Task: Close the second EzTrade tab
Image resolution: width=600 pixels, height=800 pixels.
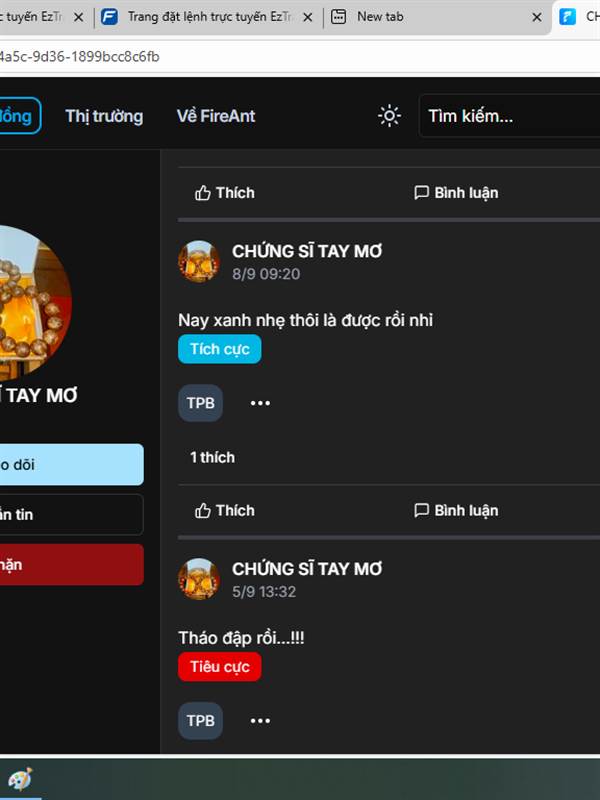Action: tap(308, 17)
